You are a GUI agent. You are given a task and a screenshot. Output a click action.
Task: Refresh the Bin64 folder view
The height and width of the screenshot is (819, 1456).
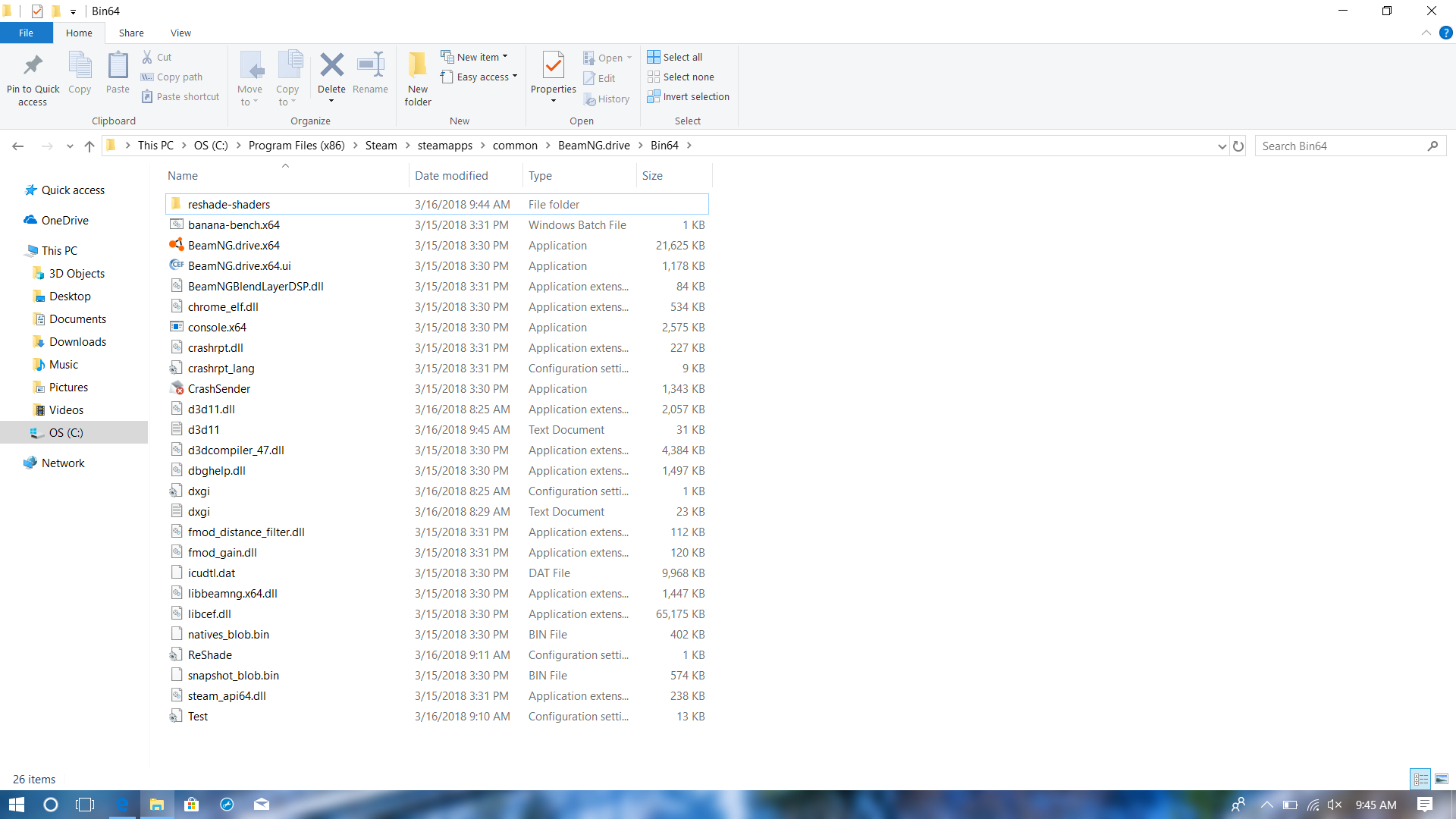(x=1238, y=146)
